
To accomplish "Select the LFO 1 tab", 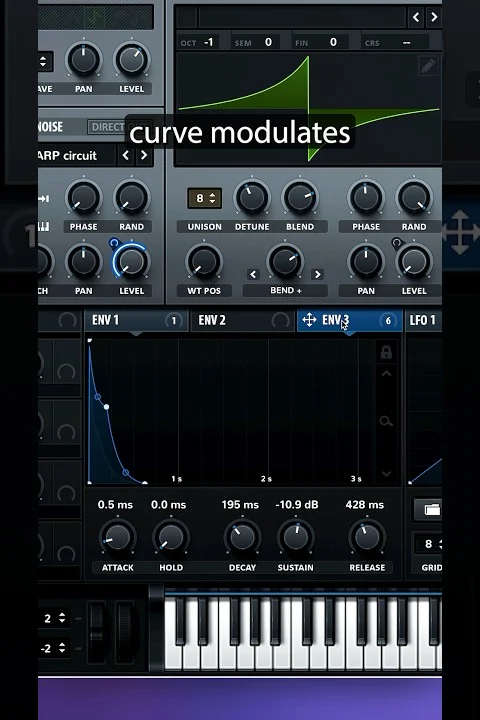I will click(x=424, y=320).
